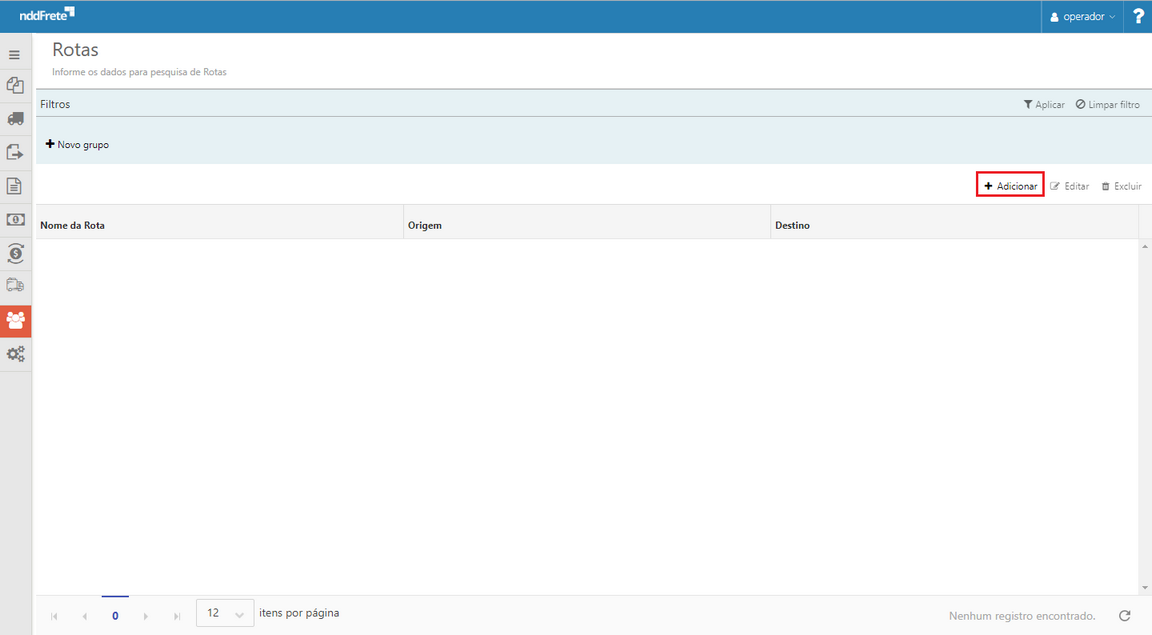The width and height of the screenshot is (1152, 635).
Task: Open the outlined truck sidebar icon
Action: 15,285
